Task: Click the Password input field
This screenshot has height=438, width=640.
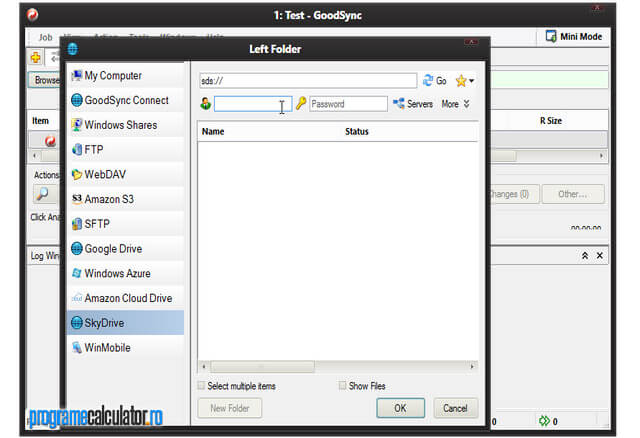Action: (348, 104)
